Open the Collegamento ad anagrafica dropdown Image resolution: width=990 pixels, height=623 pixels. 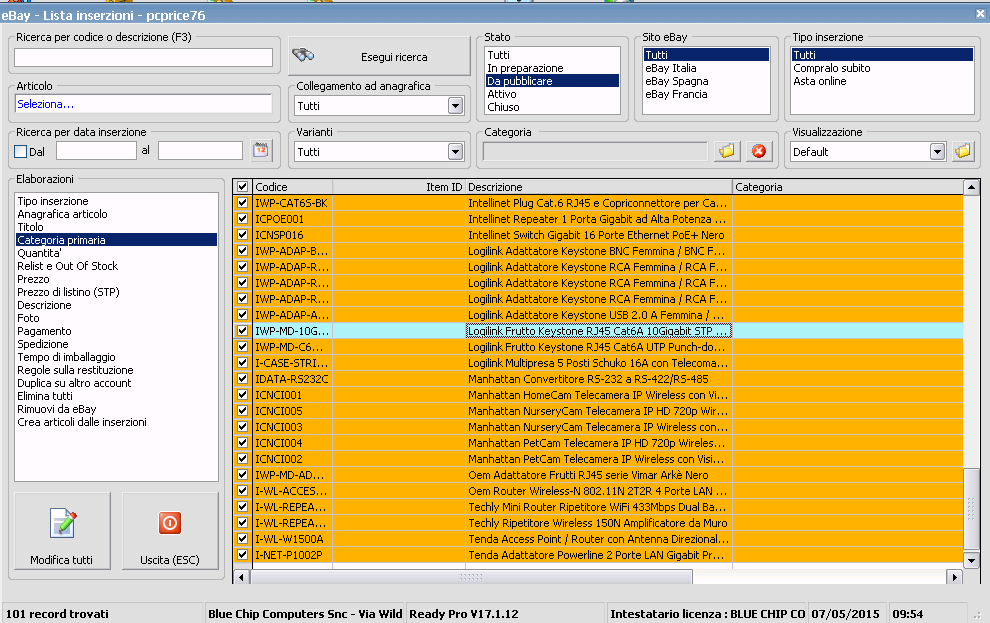455,105
